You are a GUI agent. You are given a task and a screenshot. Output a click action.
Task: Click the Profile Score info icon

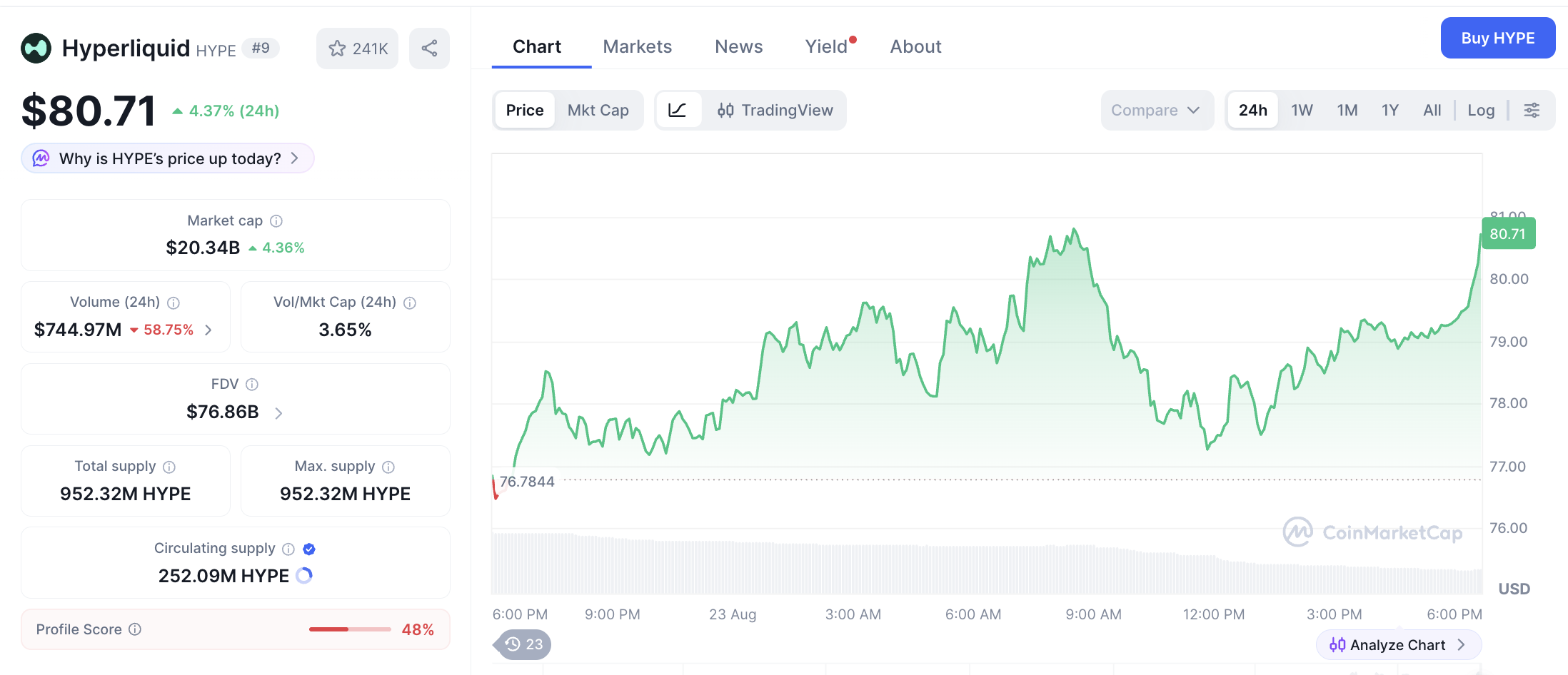click(x=135, y=629)
